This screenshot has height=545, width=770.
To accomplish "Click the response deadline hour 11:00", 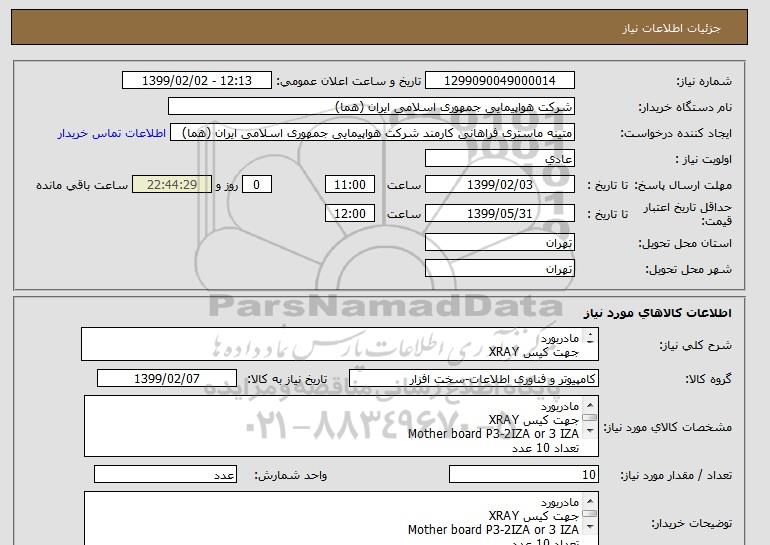I will point(350,185).
